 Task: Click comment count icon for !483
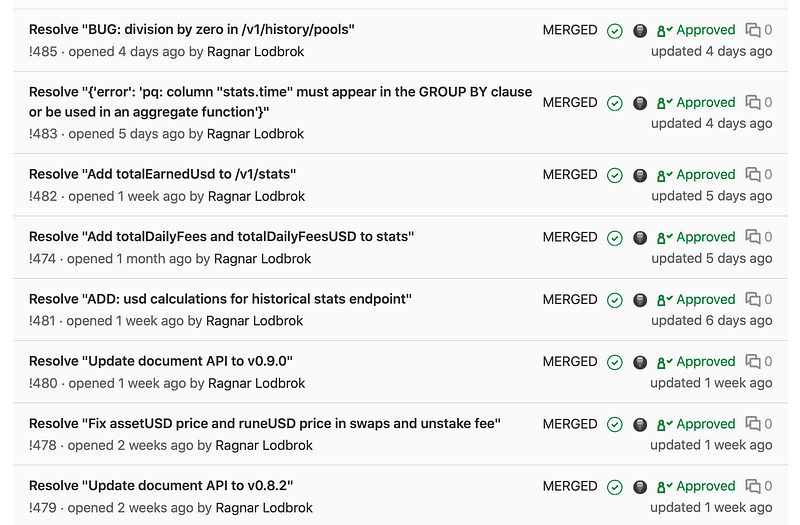[753, 102]
